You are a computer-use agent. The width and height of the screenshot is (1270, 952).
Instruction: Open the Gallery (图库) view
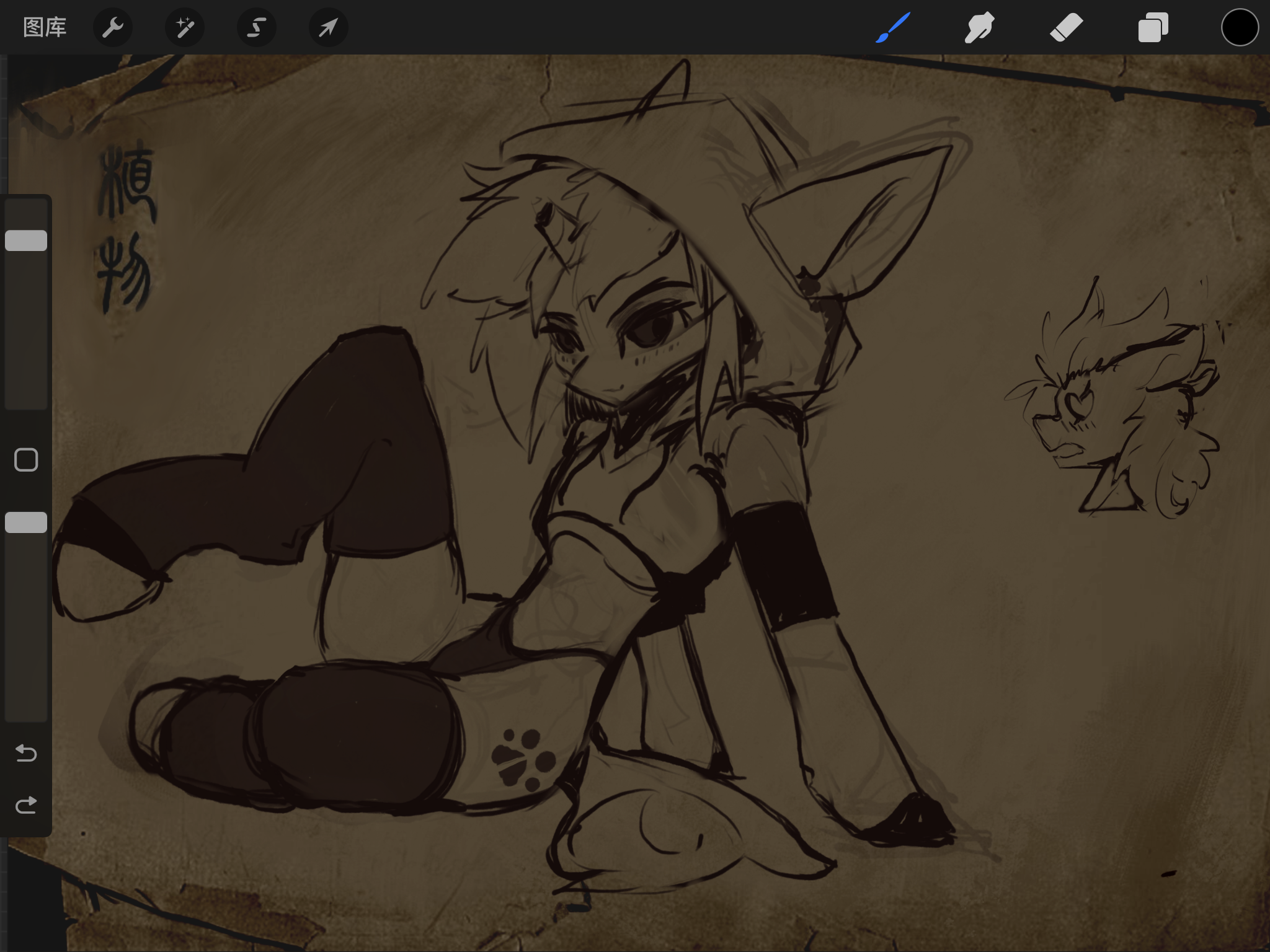coord(44,27)
